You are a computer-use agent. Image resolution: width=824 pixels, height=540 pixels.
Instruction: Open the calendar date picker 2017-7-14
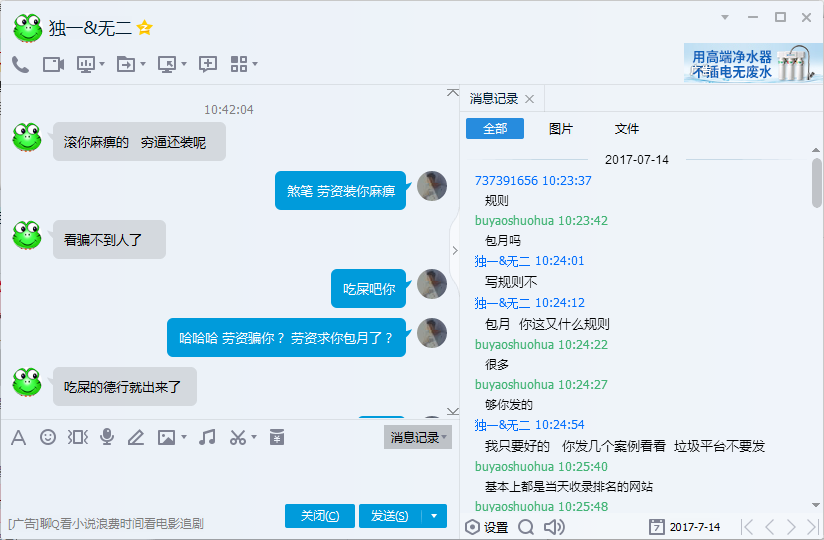tap(685, 527)
